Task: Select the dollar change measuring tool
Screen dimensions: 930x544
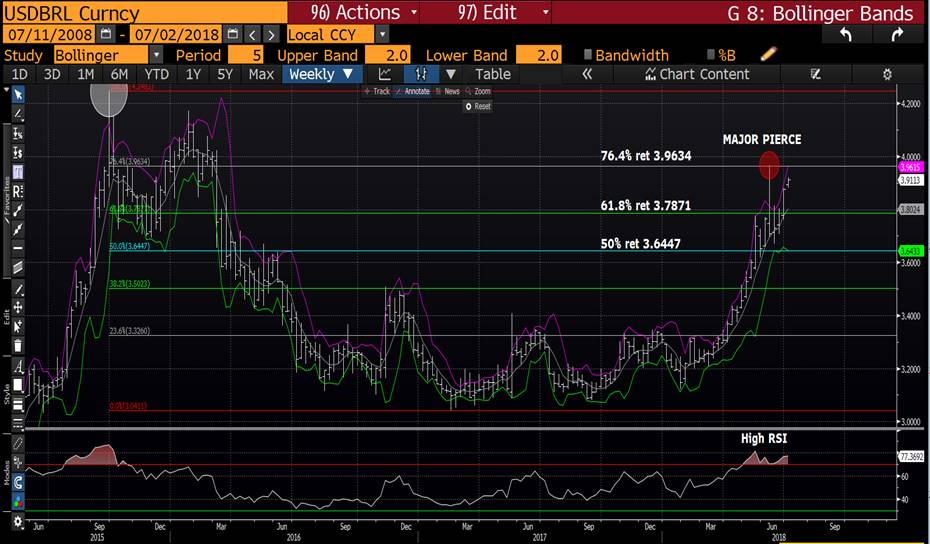Action: [x=18, y=153]
